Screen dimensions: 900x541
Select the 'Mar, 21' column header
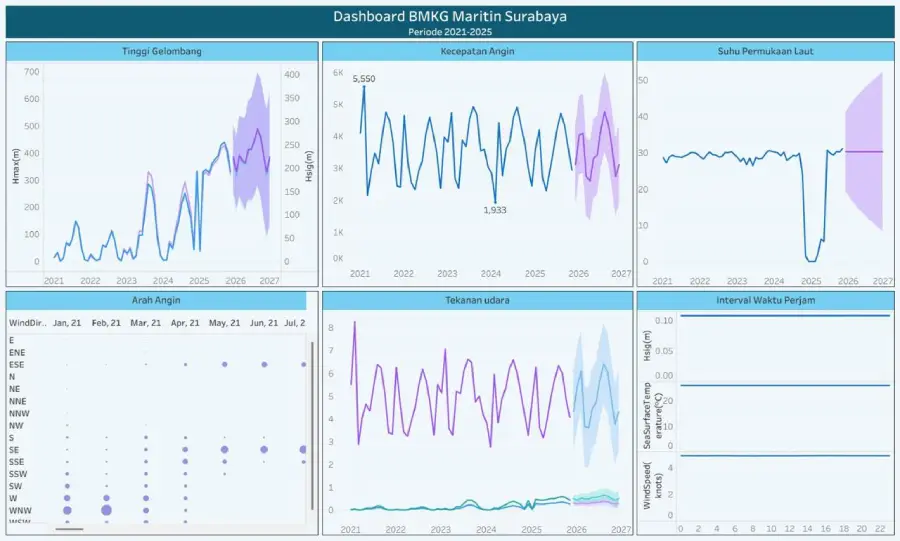[146, 323]
